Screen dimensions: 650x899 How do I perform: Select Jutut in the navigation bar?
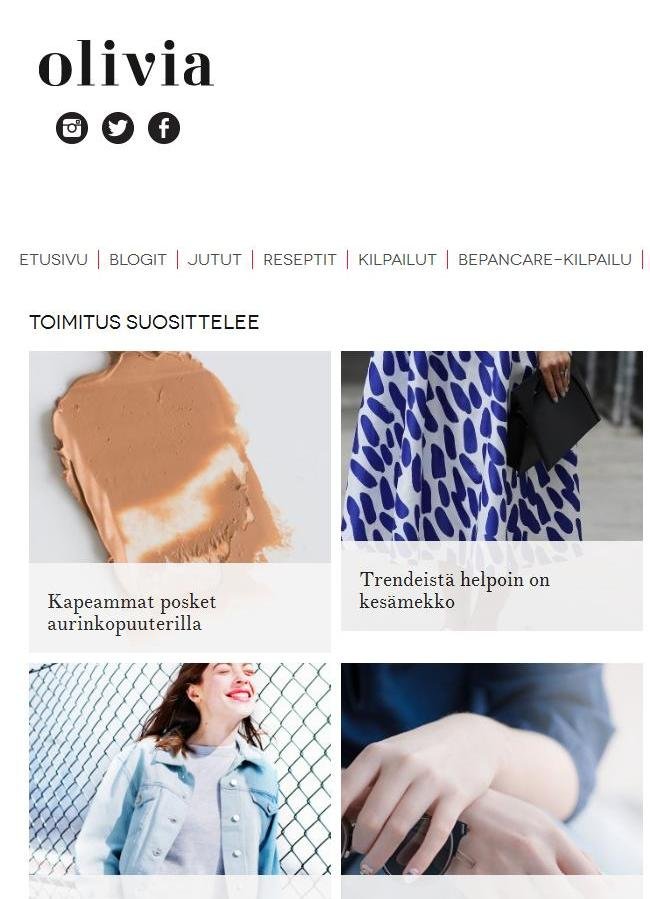(x=215, y=260)
